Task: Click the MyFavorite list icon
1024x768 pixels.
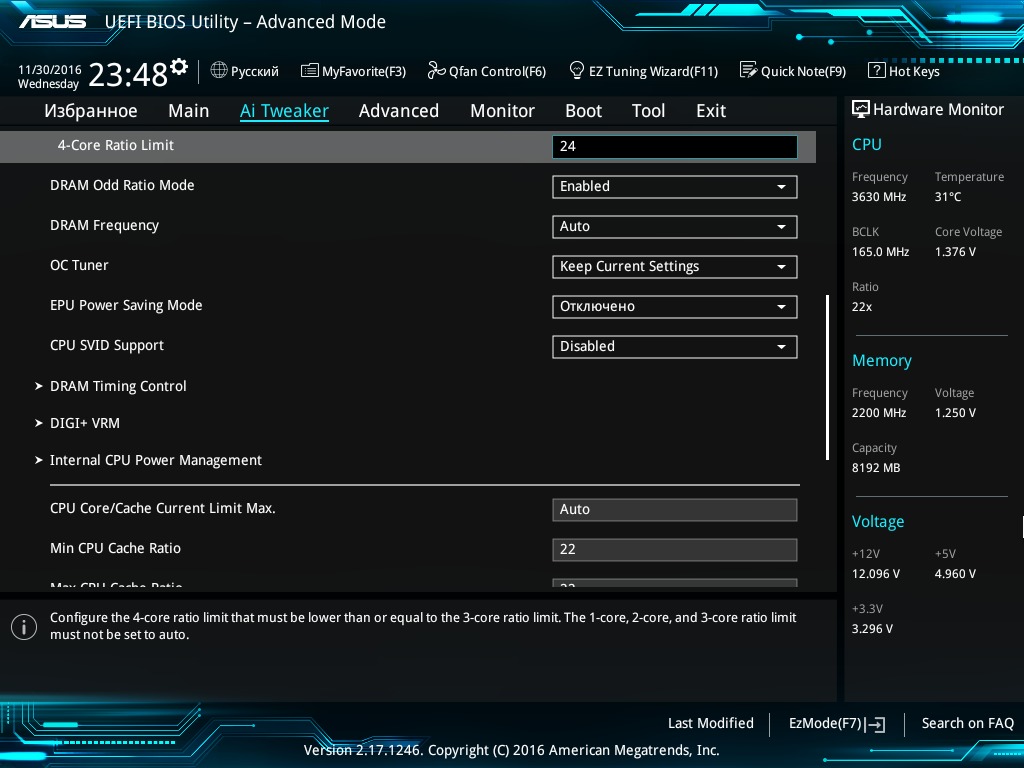Action: (x=309, y=71)
